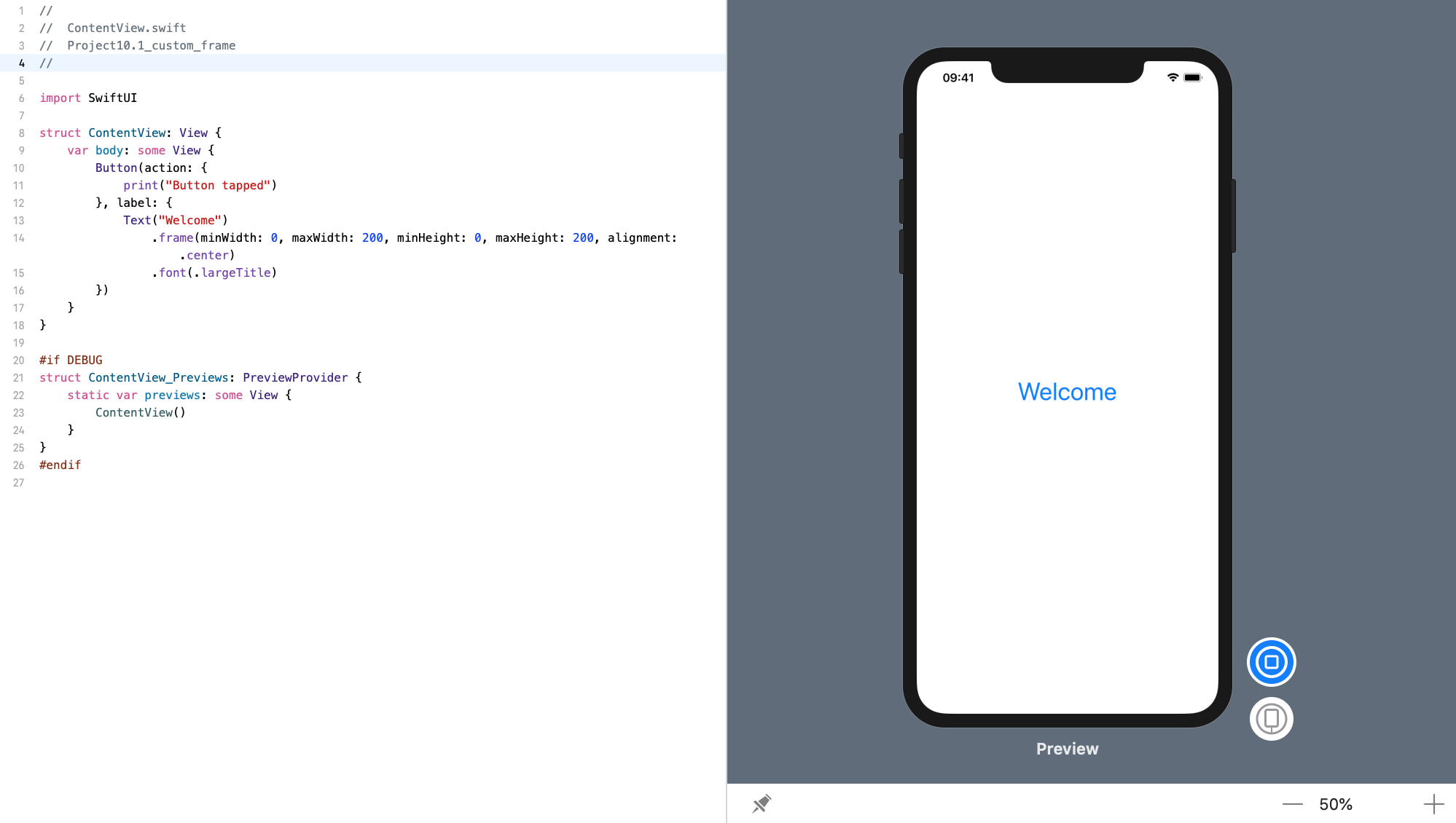
Task: Click maxHeight value 200 in frame modifier
Action: 583,237
